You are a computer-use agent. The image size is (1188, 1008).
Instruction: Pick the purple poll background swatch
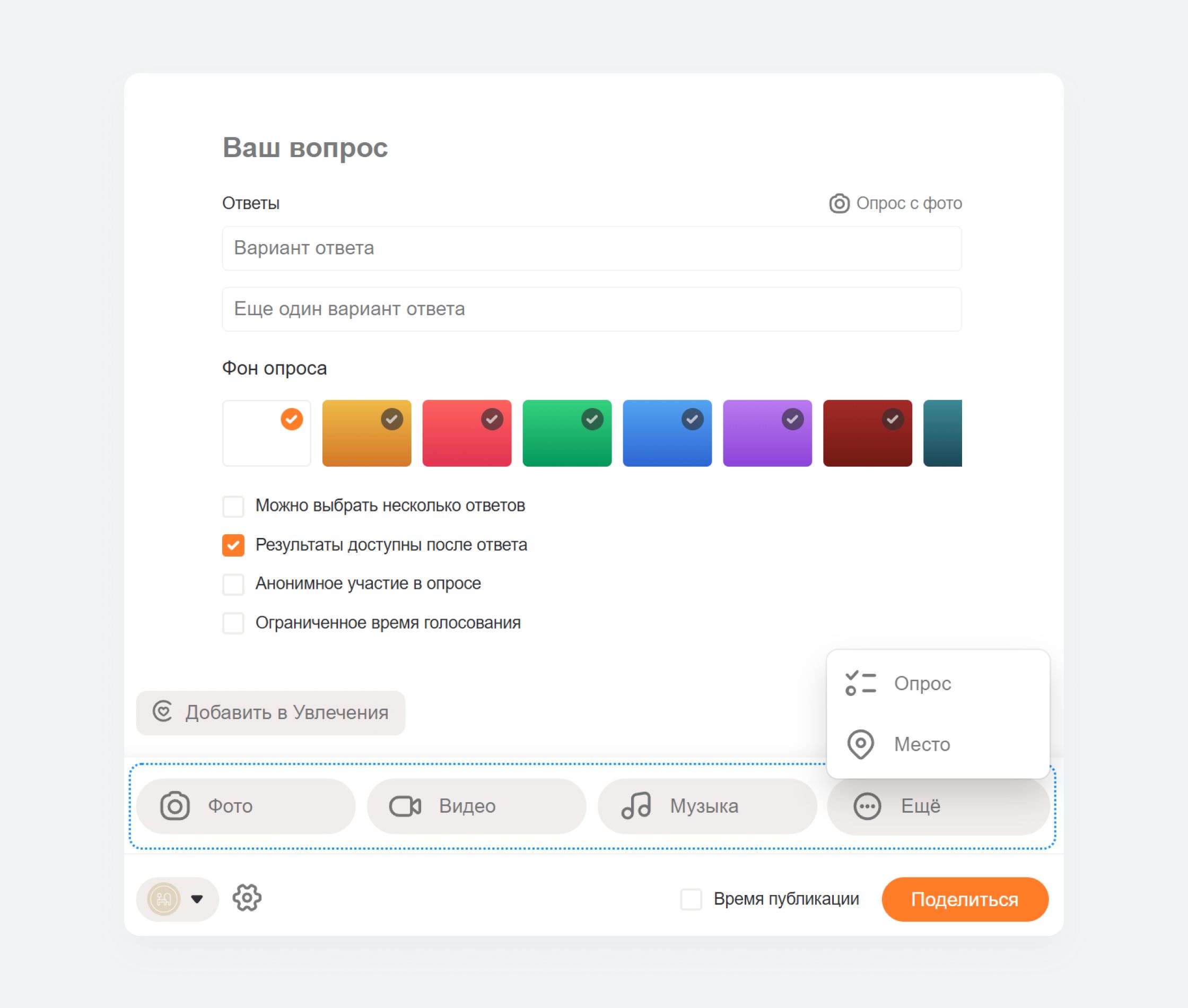tap(766, 433)
